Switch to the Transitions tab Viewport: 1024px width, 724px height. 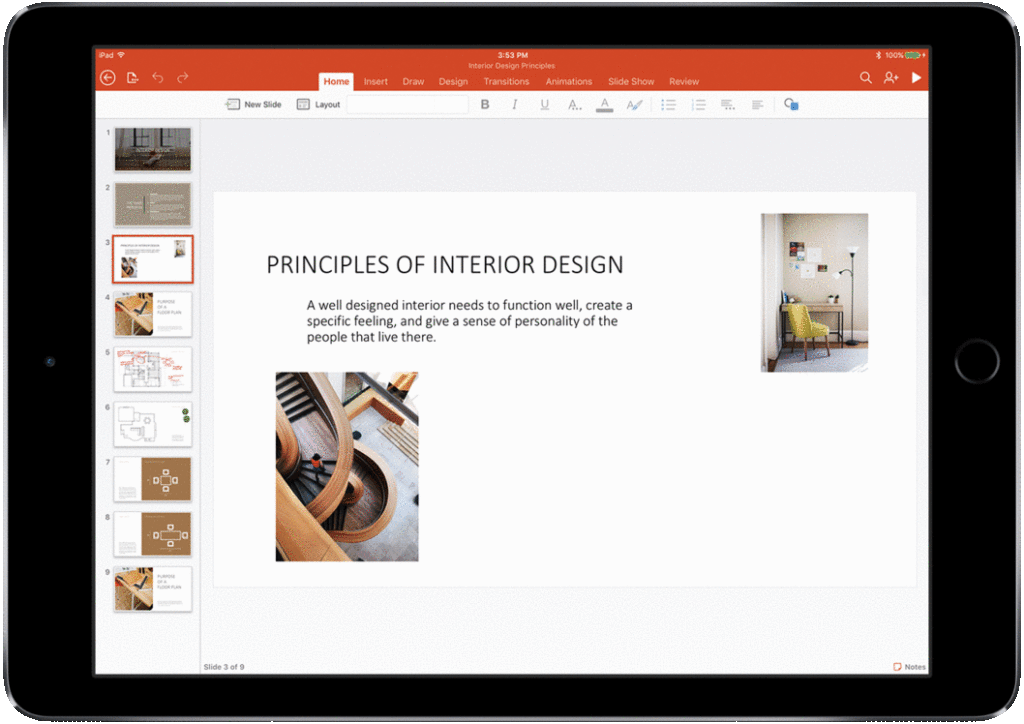click(x=506, y=82)
